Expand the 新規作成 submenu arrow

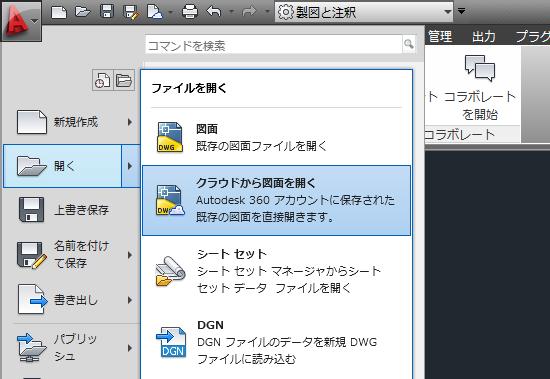coord(130,122)
